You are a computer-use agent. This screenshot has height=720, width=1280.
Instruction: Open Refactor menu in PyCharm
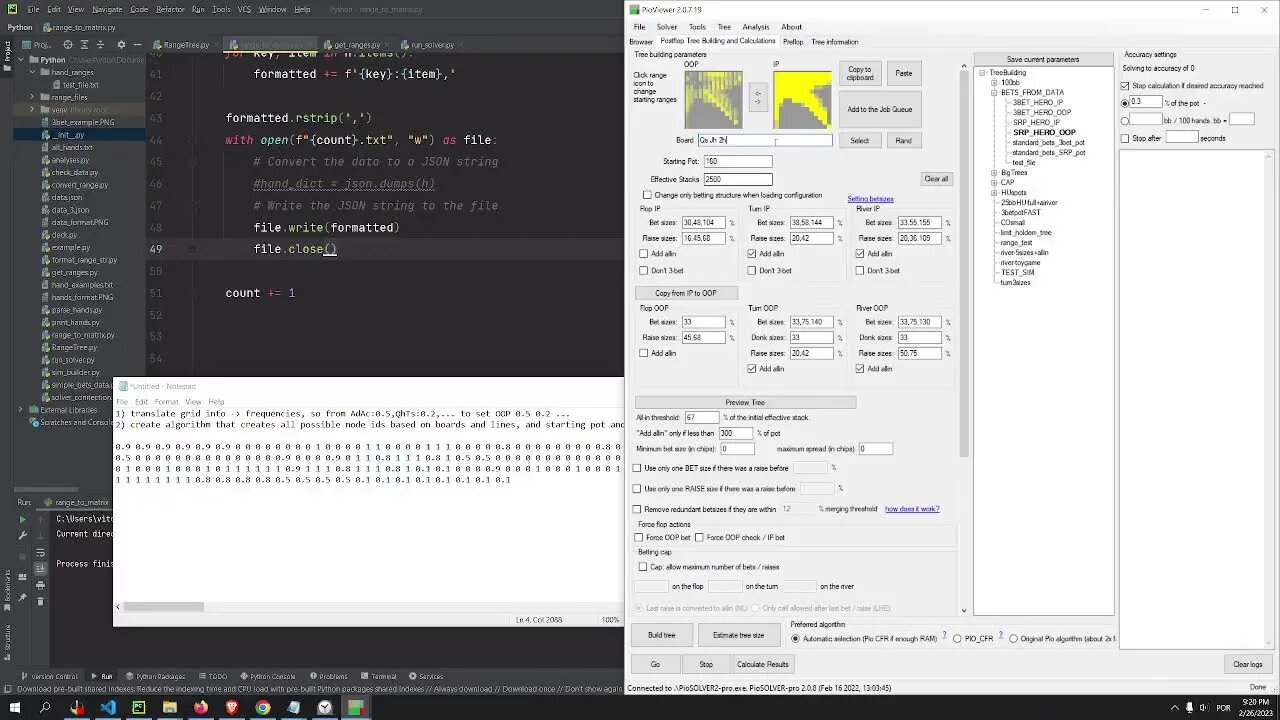pyautogui.click(x=170, y=9)
